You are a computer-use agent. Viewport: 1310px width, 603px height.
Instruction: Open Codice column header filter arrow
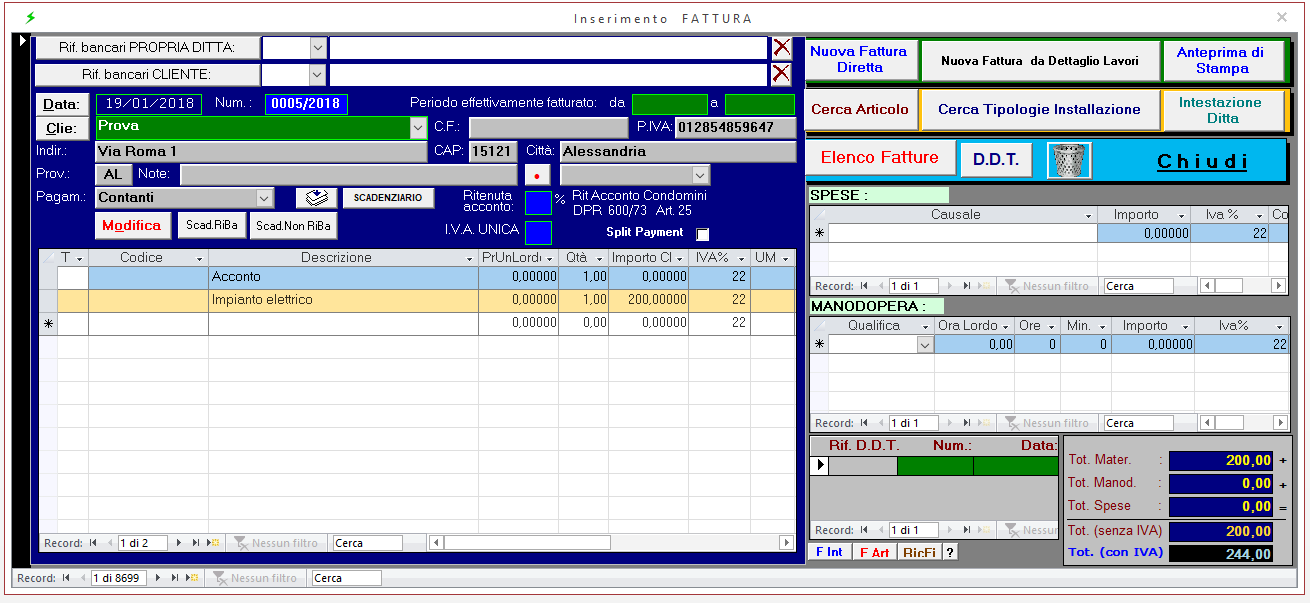click(199, 258)
